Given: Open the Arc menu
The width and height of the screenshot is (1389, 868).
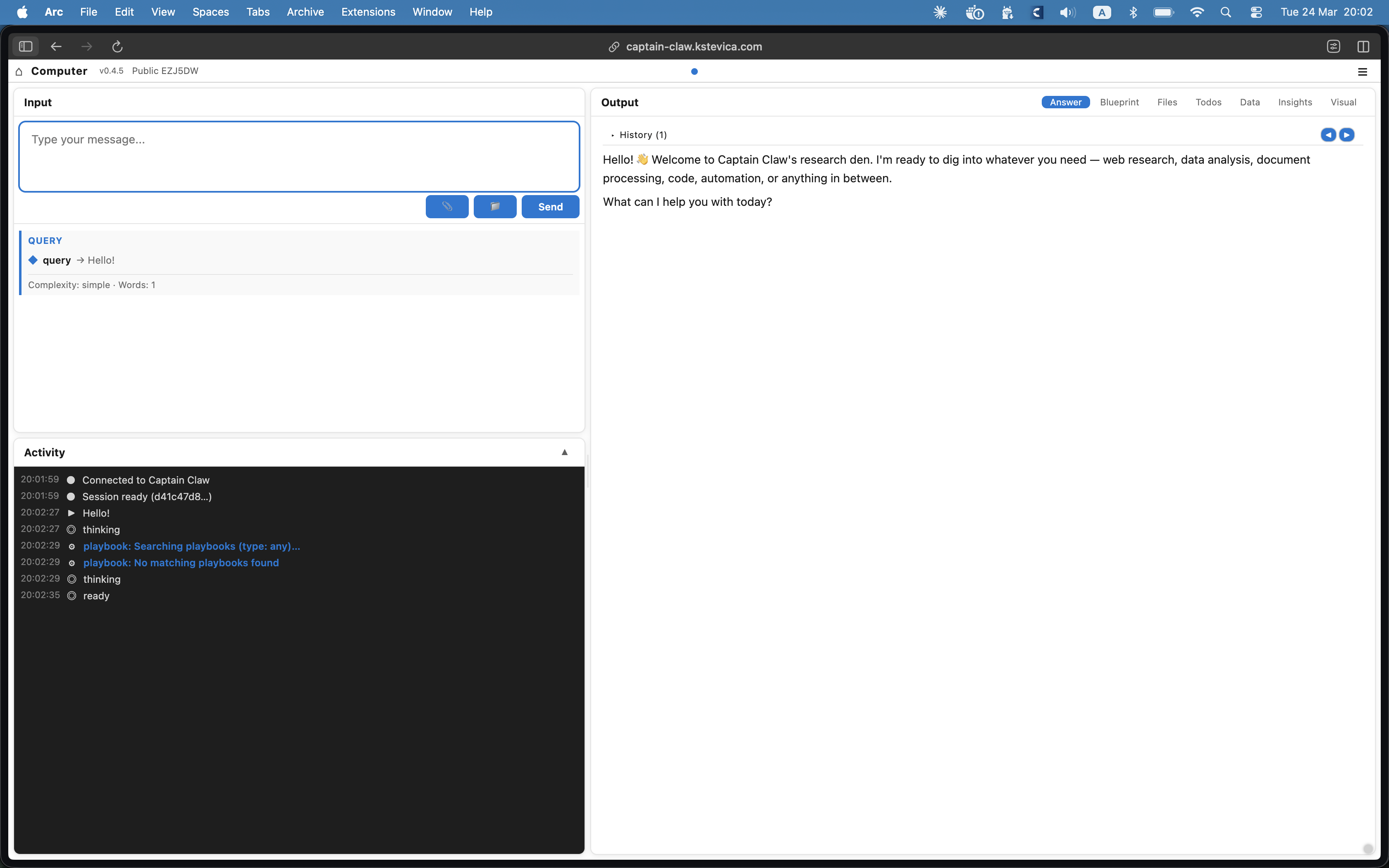Looking at the screenshot, I should tap(54, 12).
